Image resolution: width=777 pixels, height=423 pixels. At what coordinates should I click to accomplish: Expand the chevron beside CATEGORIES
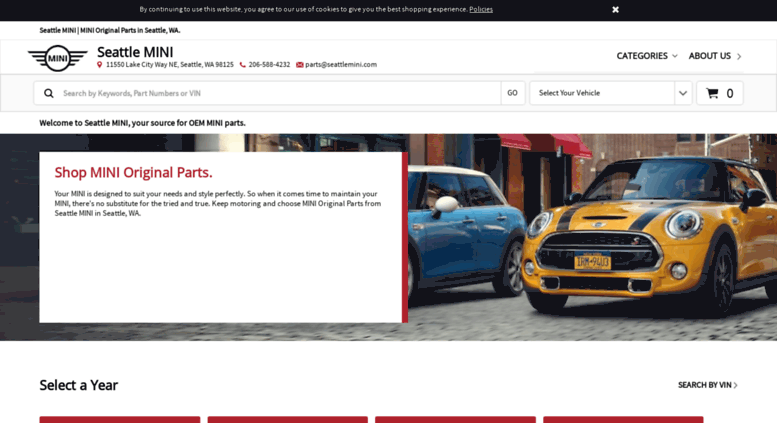tap(674, 56)
